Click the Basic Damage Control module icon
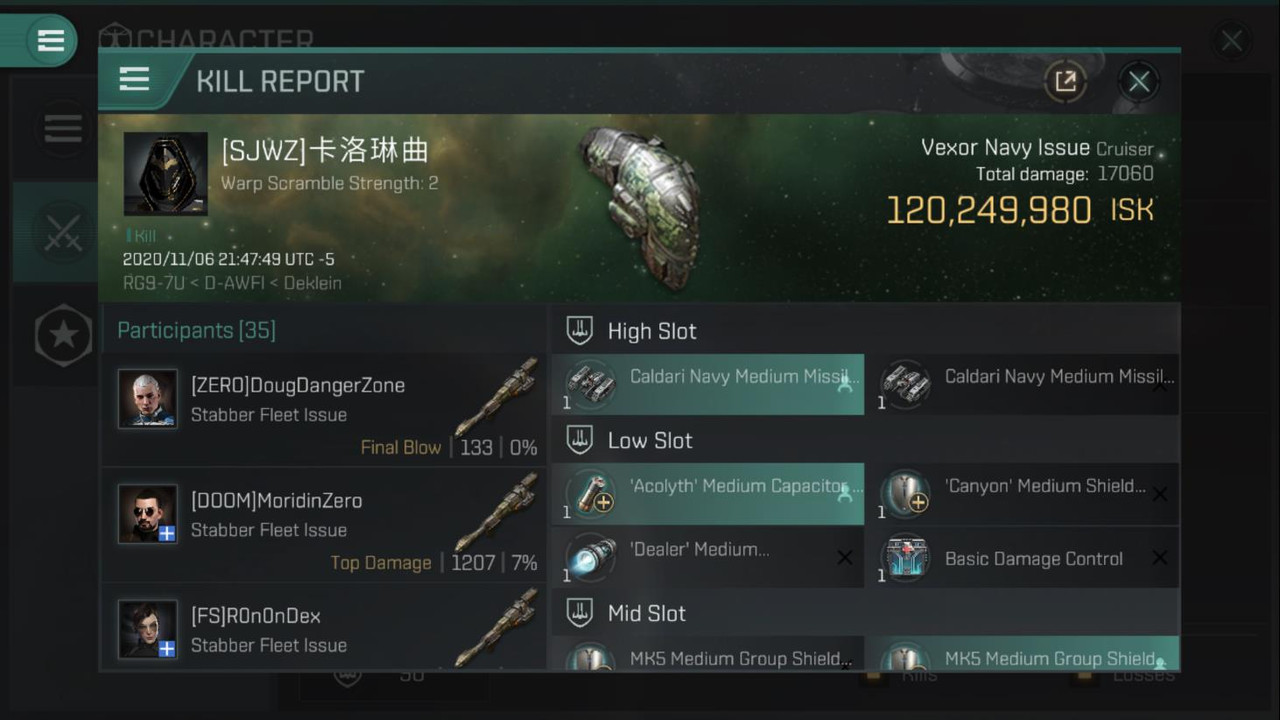The width and height of the screenshot is (1280, 720). pos(905,558)
